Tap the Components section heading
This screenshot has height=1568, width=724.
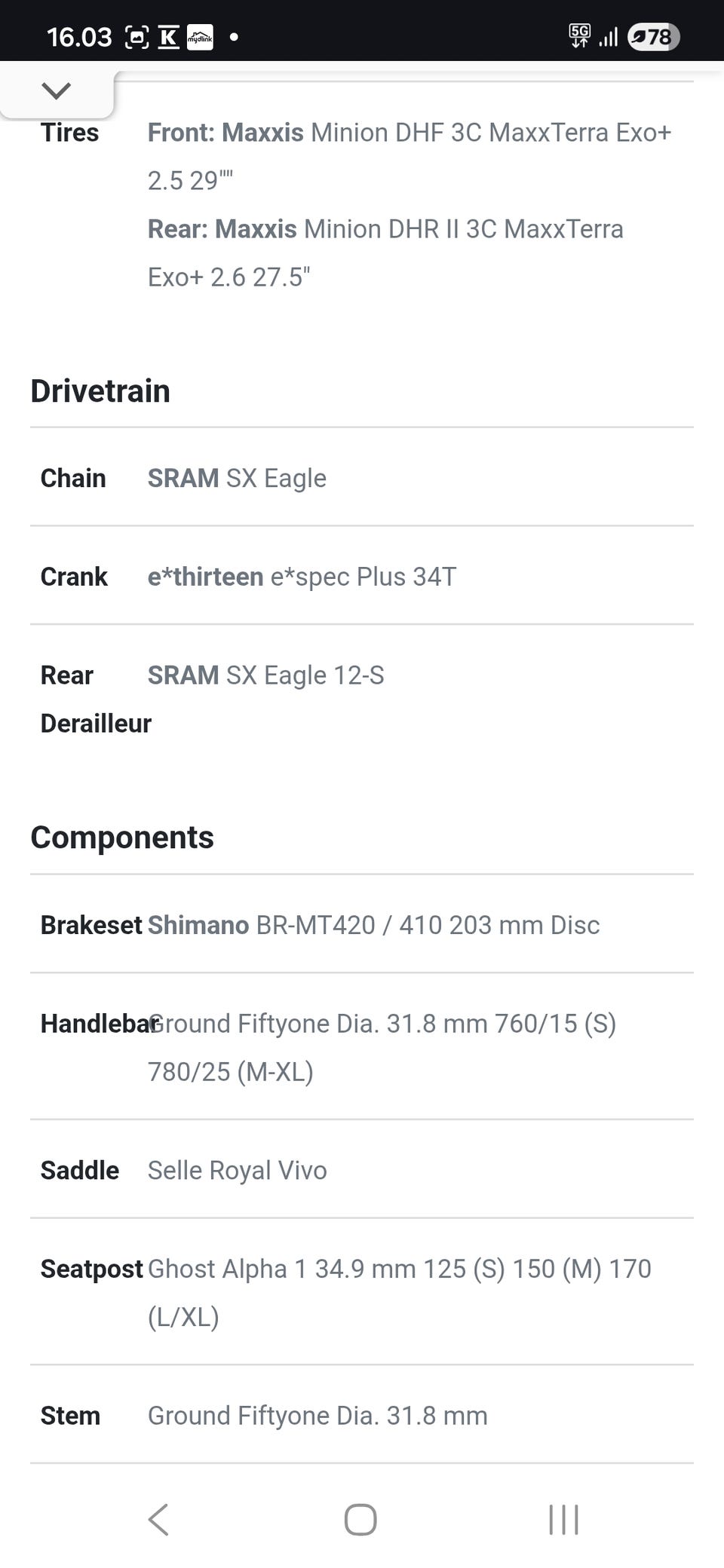coord(122,838)
